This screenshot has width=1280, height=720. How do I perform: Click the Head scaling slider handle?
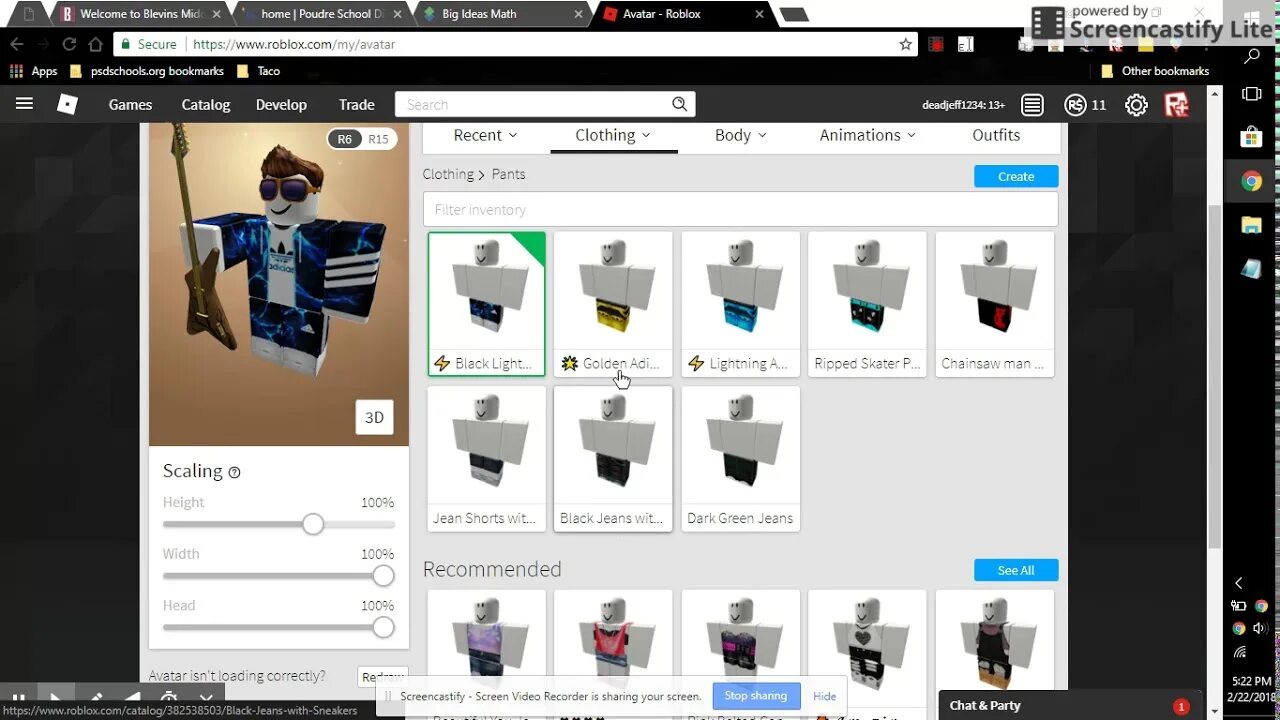[383, 627]
